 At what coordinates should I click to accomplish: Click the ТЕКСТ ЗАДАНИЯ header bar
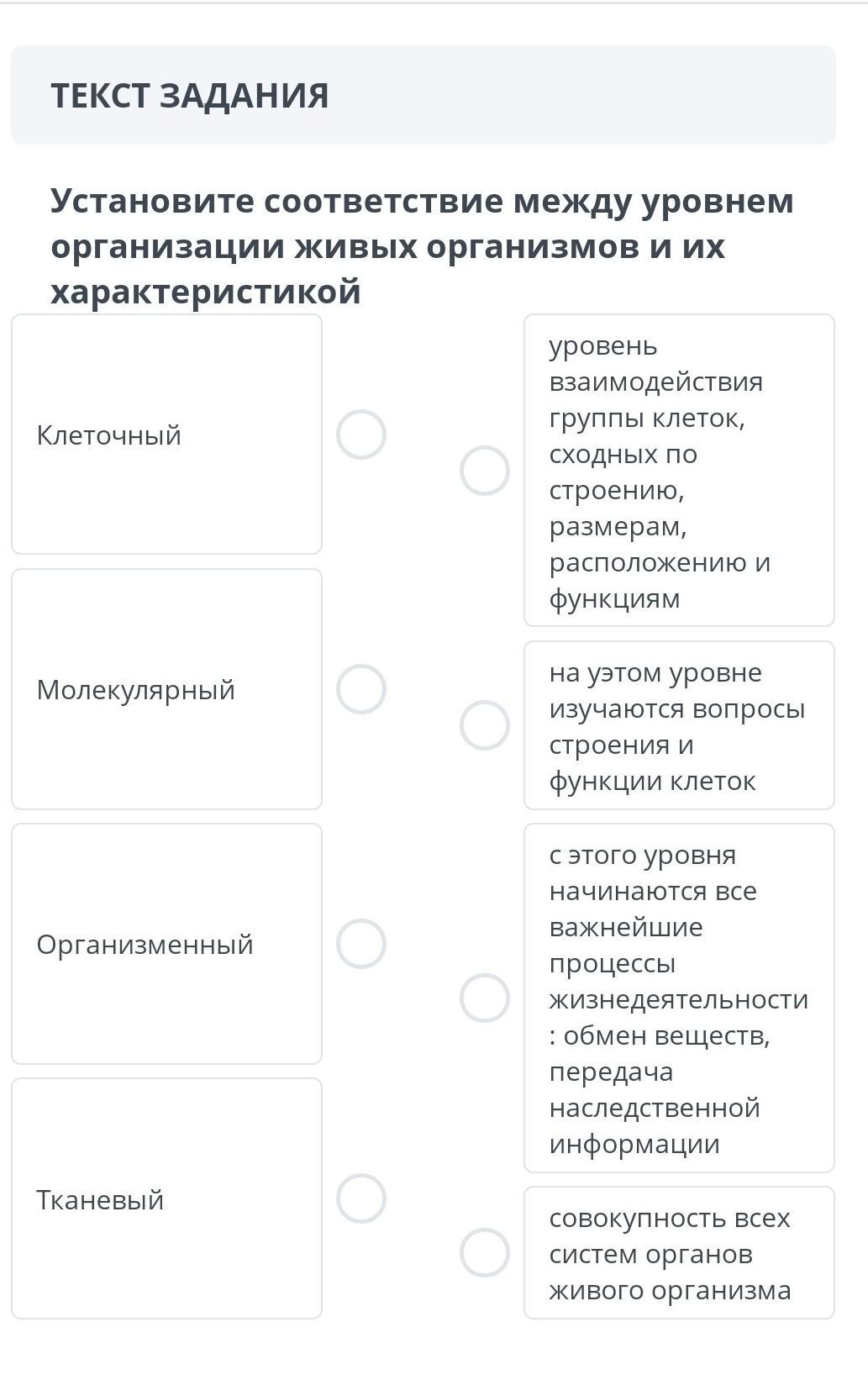click(423, 95)
